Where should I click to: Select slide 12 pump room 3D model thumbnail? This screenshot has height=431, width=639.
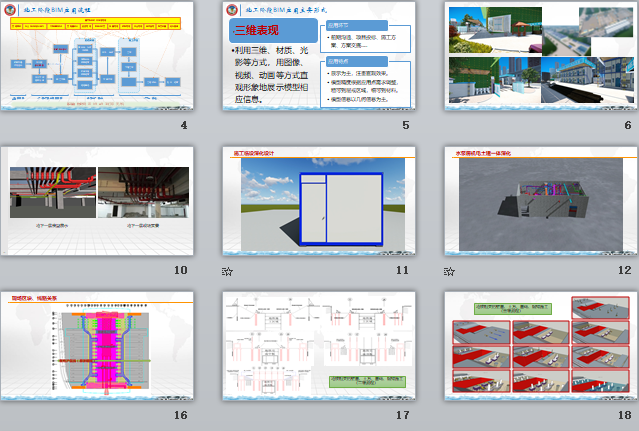click(540, 201)
